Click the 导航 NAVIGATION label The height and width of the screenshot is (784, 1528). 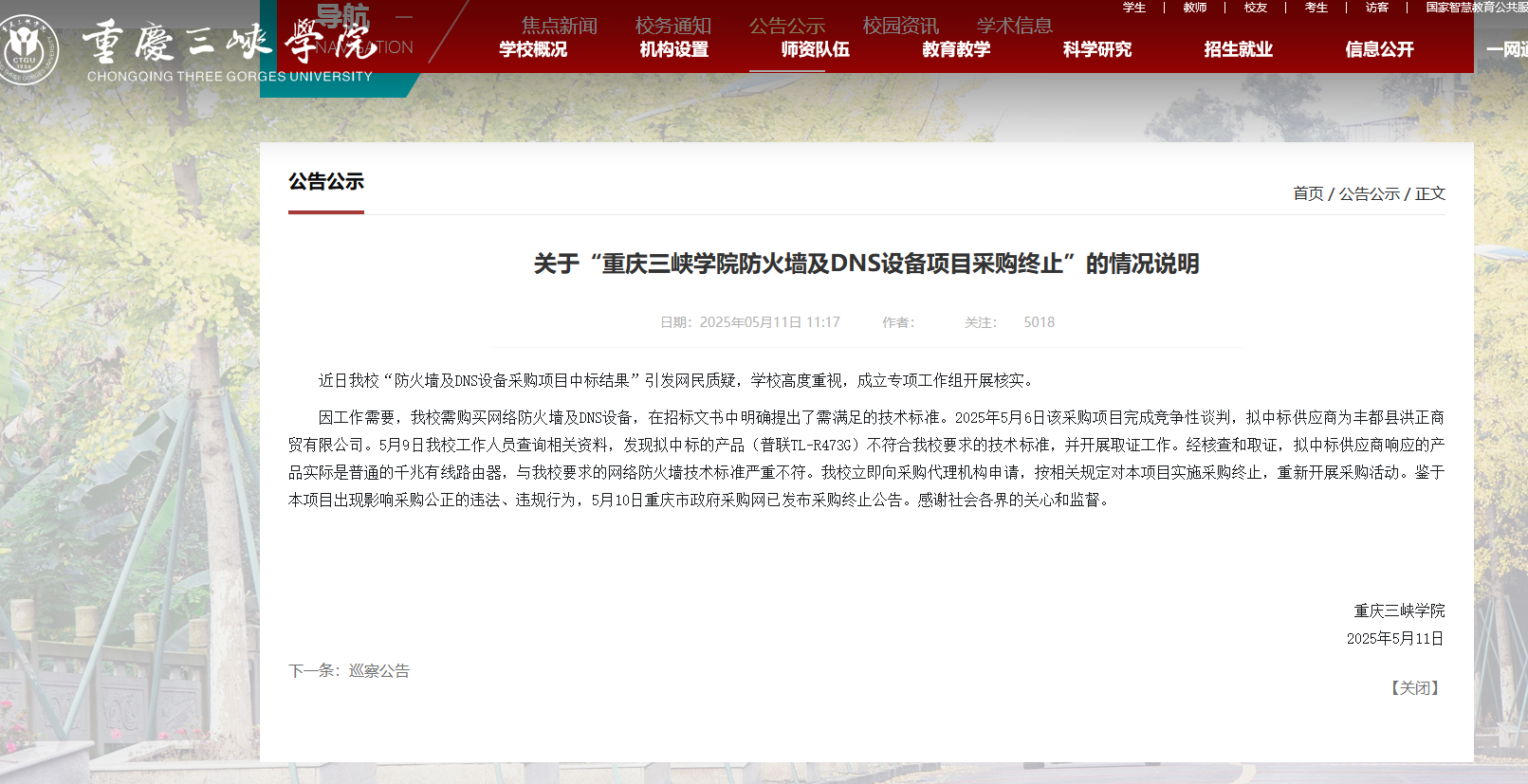point(364,30)
